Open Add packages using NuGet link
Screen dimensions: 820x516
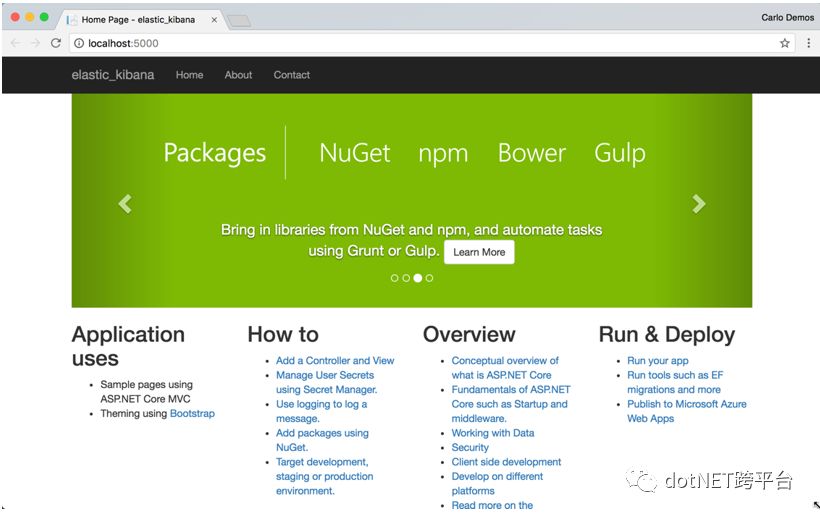322,440
